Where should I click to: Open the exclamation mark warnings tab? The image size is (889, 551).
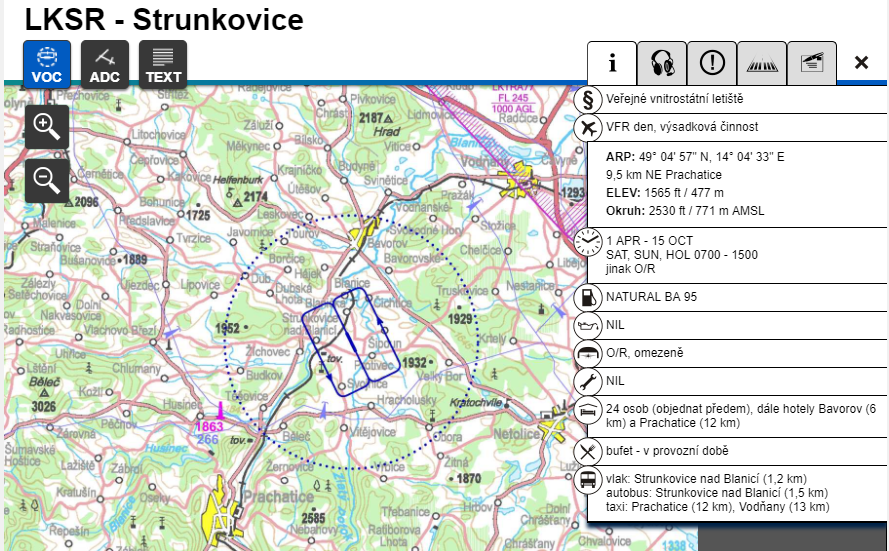[x=712, y=63]
